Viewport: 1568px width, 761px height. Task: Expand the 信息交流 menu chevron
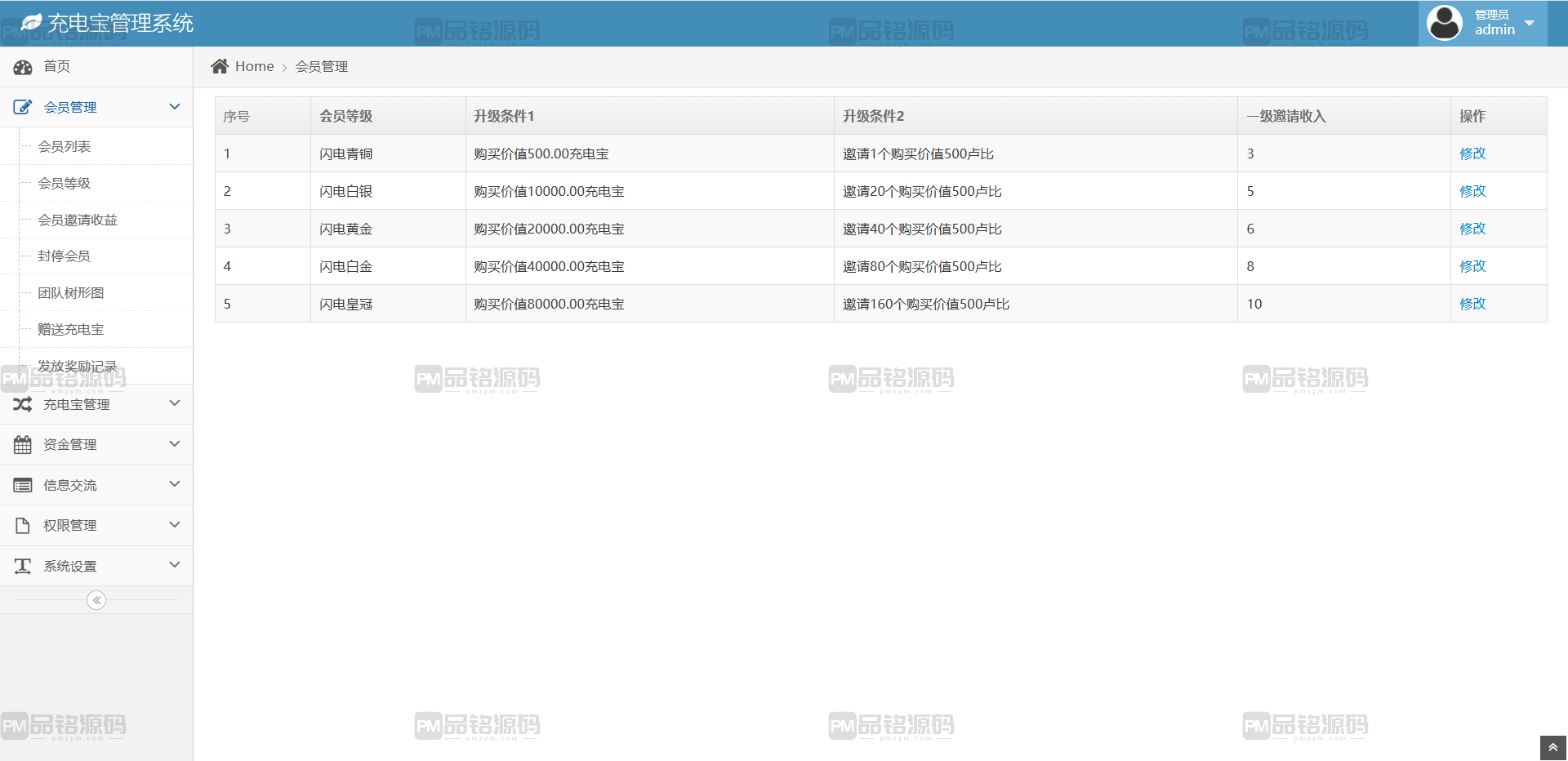(175, 484)
